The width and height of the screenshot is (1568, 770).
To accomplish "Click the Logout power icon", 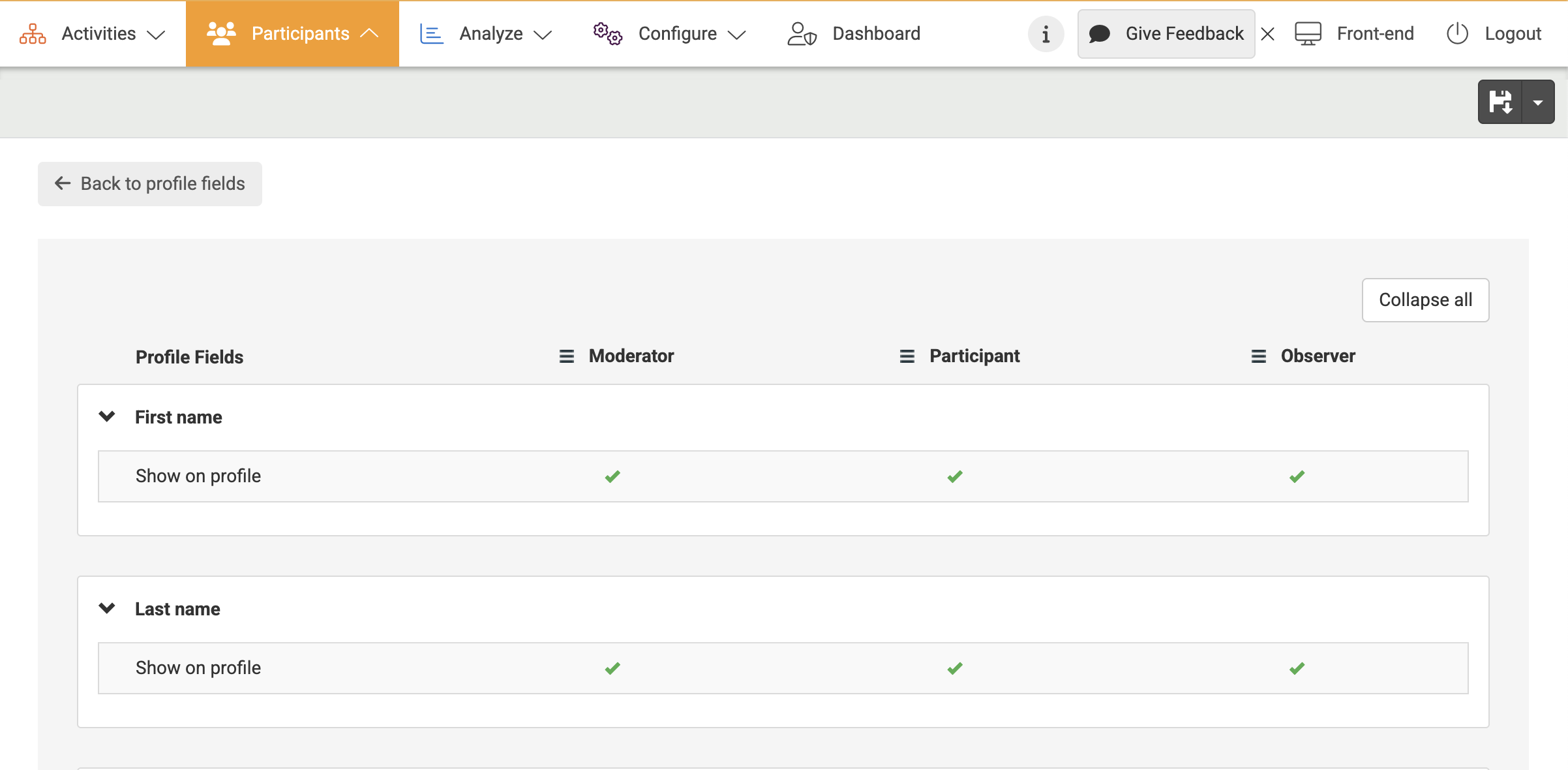I will coord(1457,34).
